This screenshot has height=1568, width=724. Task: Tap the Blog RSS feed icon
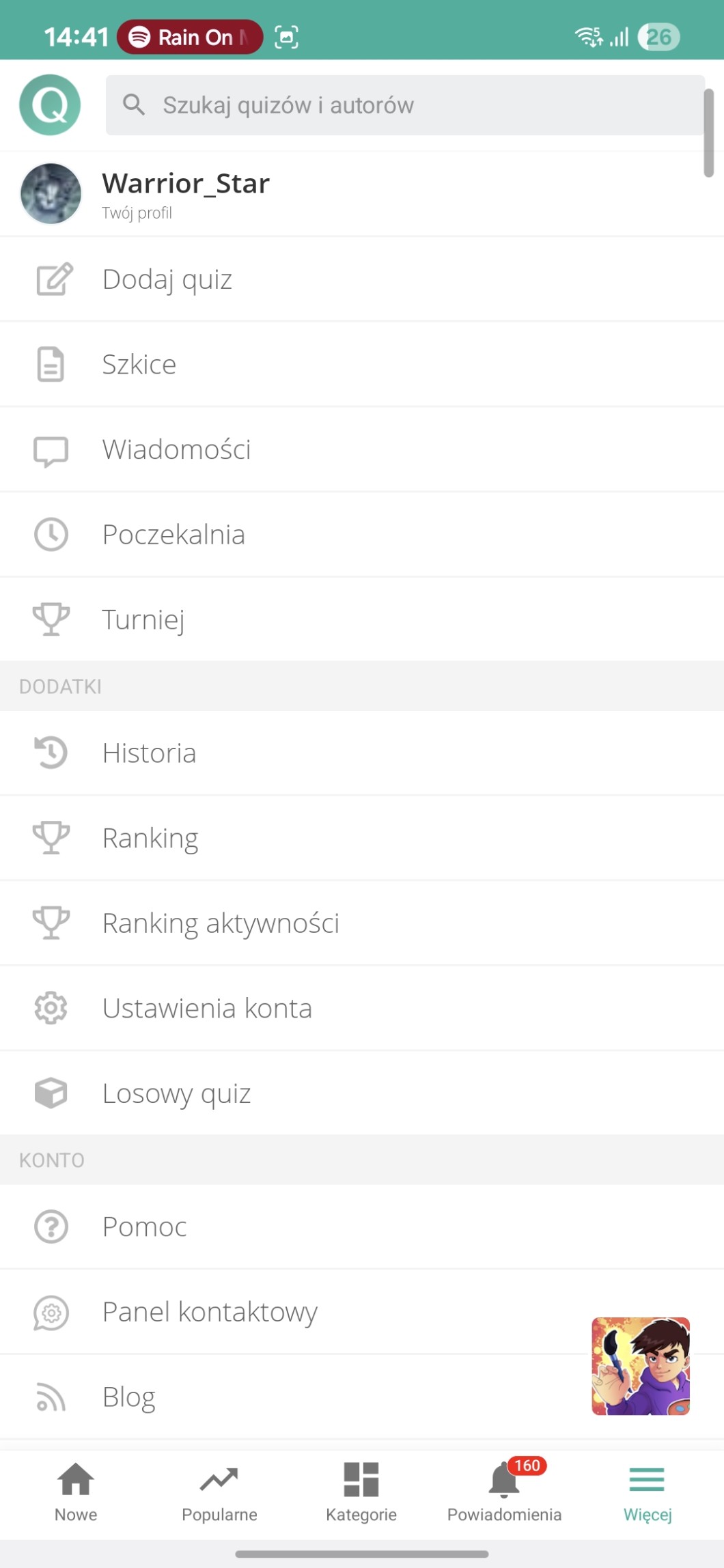(51, 1397)
